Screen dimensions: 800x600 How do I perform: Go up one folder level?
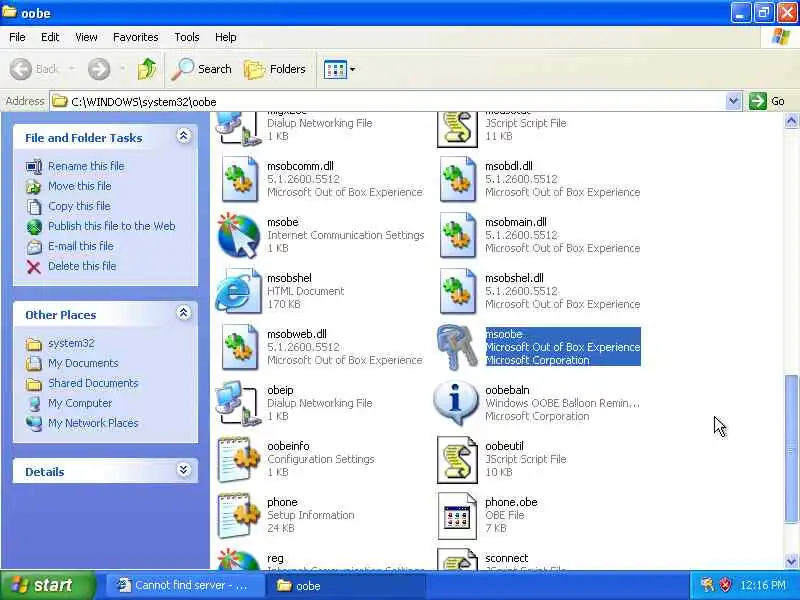coord(146,69)
